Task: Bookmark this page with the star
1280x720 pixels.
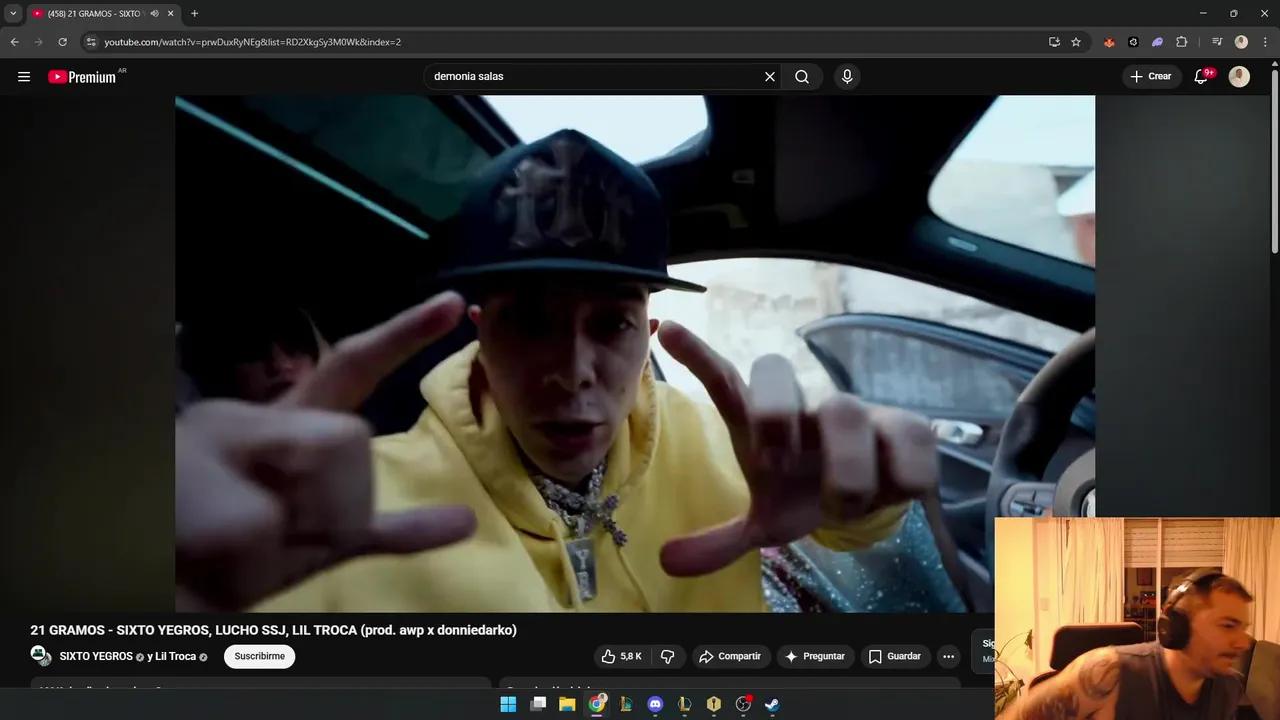Action: click(1076, 42)
